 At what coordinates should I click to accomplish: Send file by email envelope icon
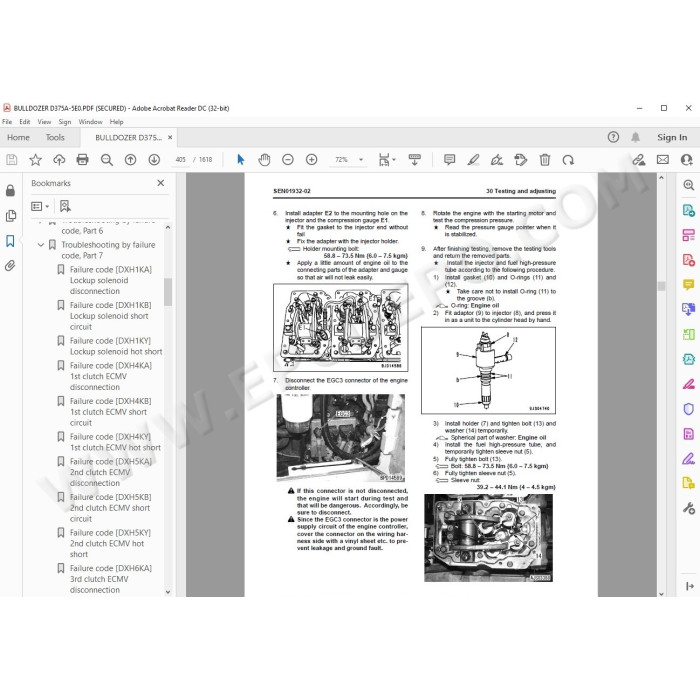click(663, 160)
